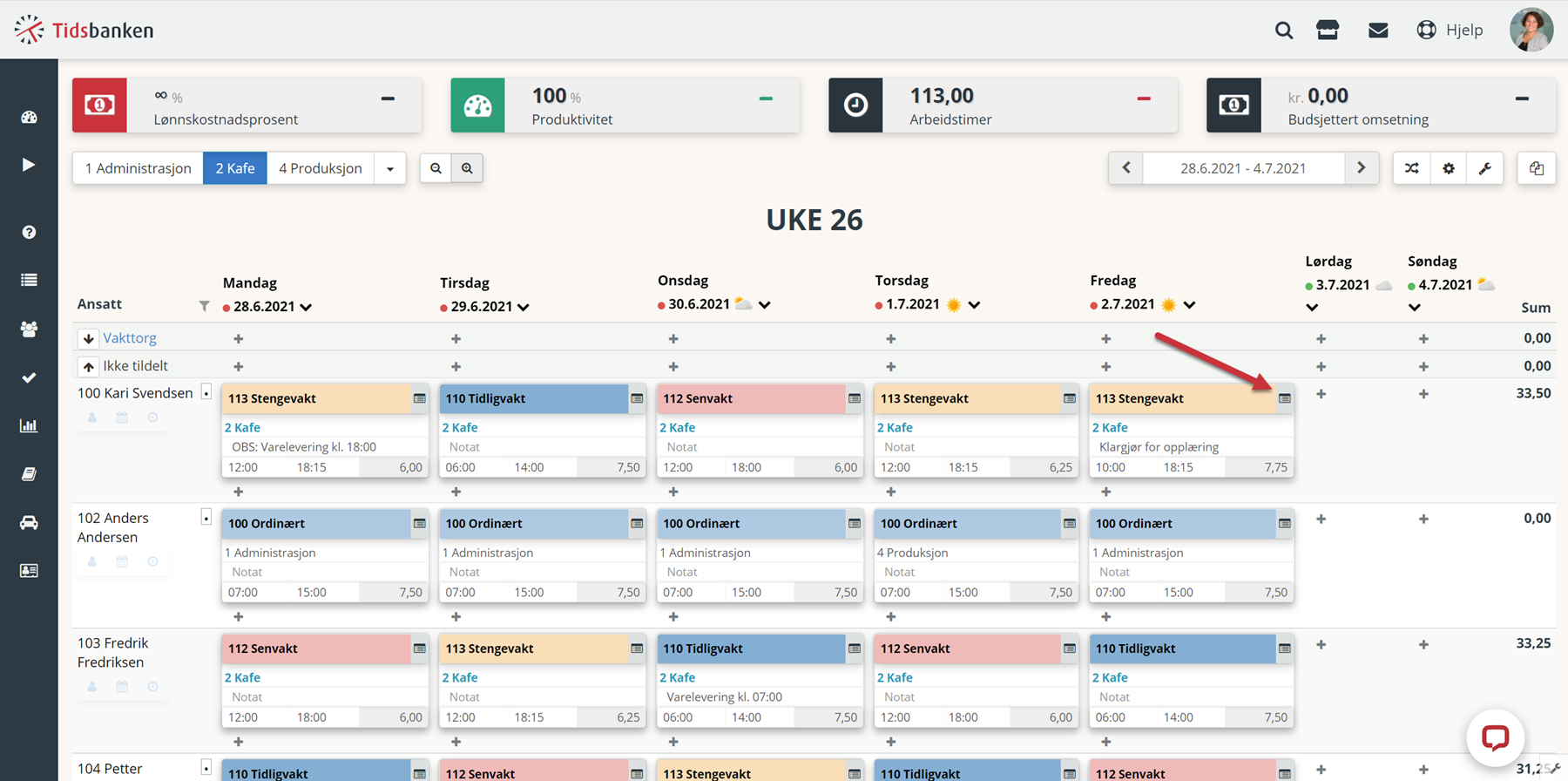1568x781 pixels.
Task: Open Fredrik Fredriksen's employee options toggle
Action: 206,643
